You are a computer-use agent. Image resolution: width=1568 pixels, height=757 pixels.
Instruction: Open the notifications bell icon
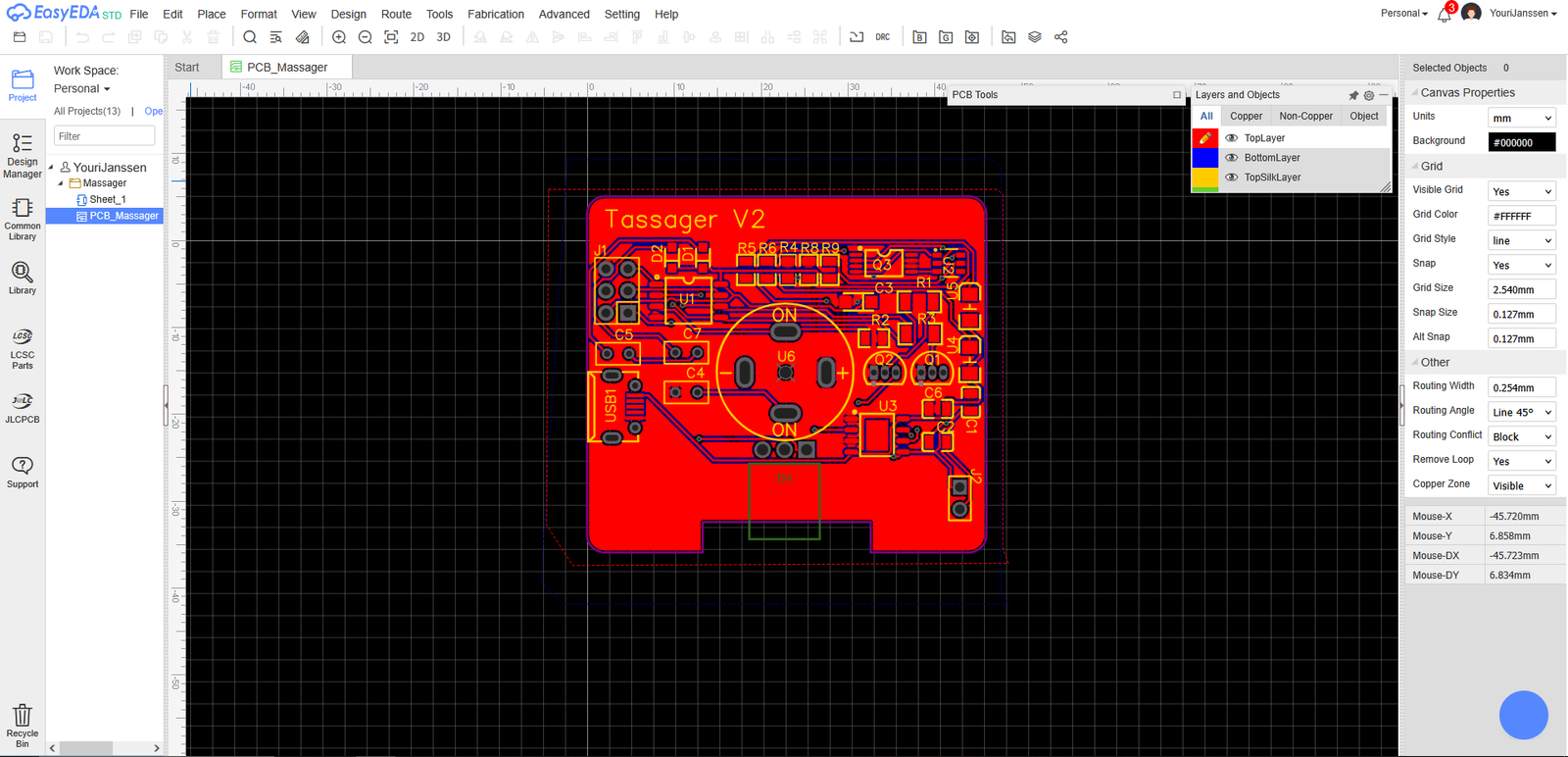pos(1444,15)
